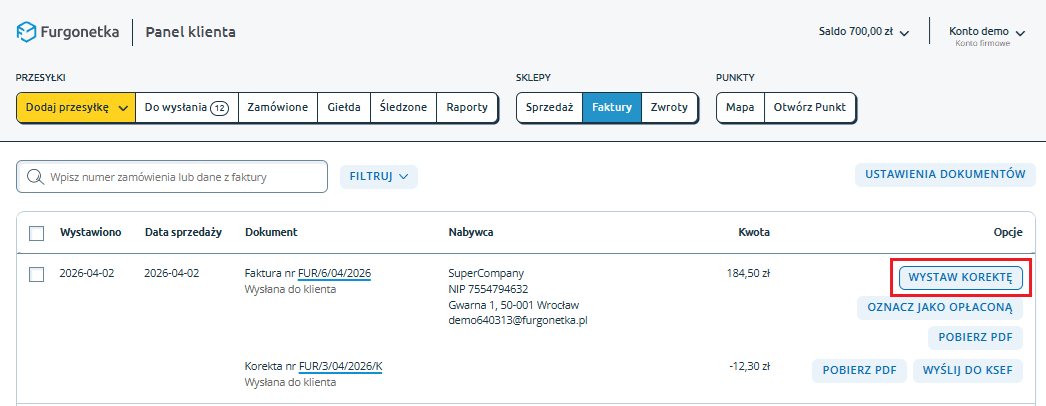Image resolution: width=1046 pixels, height=406 pixels.
Task: Open the Konto demo account menu
Action: (x=986, y=32)
